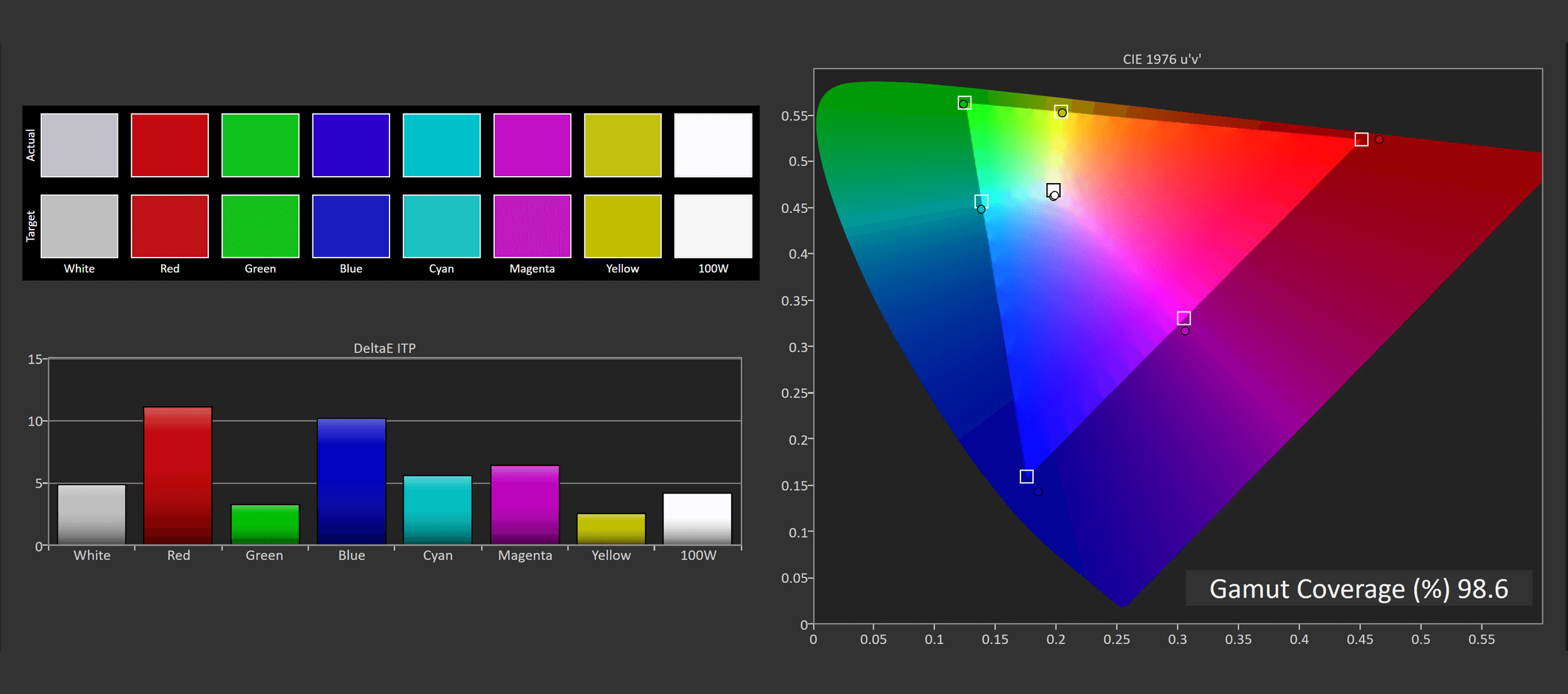
Task: Click the Actual Red color swatch
Action: [169, 145]
